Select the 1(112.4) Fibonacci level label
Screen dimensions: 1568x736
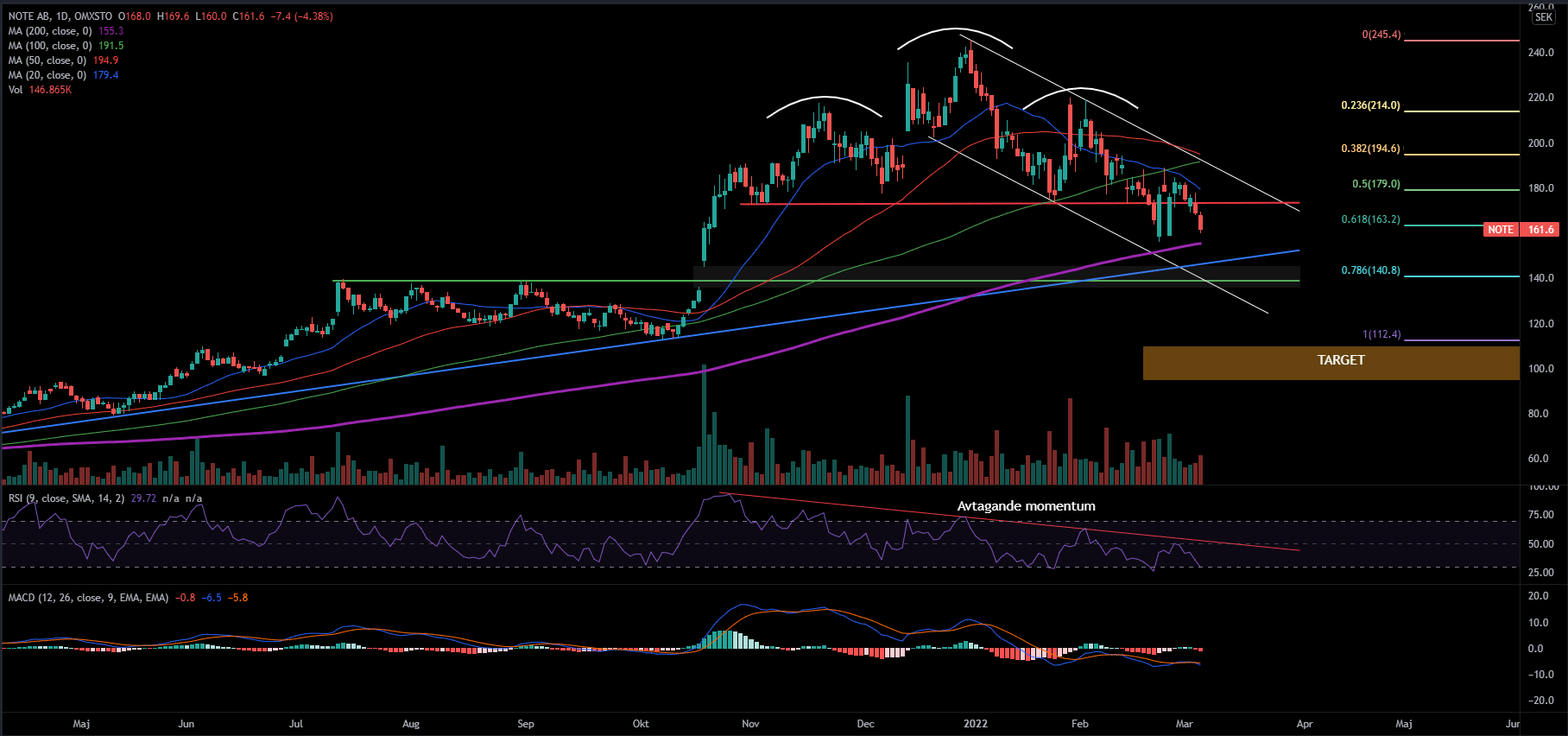click(1381, 334)
